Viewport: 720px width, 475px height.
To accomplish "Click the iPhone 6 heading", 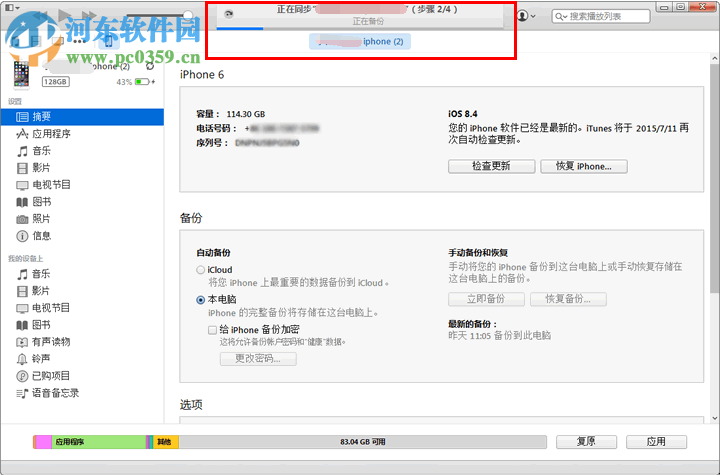I will [x=202, y=74].
